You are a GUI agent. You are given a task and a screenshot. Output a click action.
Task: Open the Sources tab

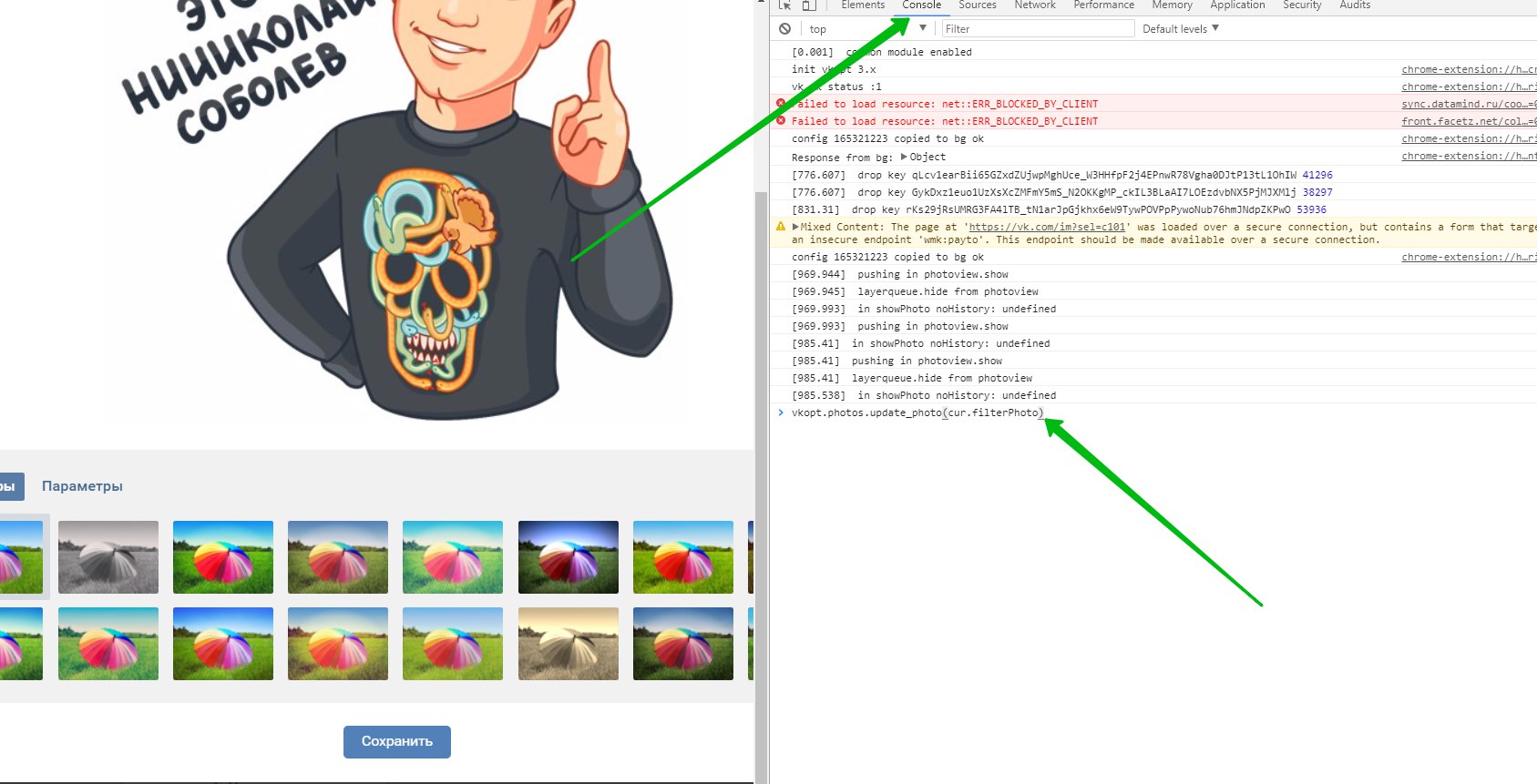(x=977, y=5)
